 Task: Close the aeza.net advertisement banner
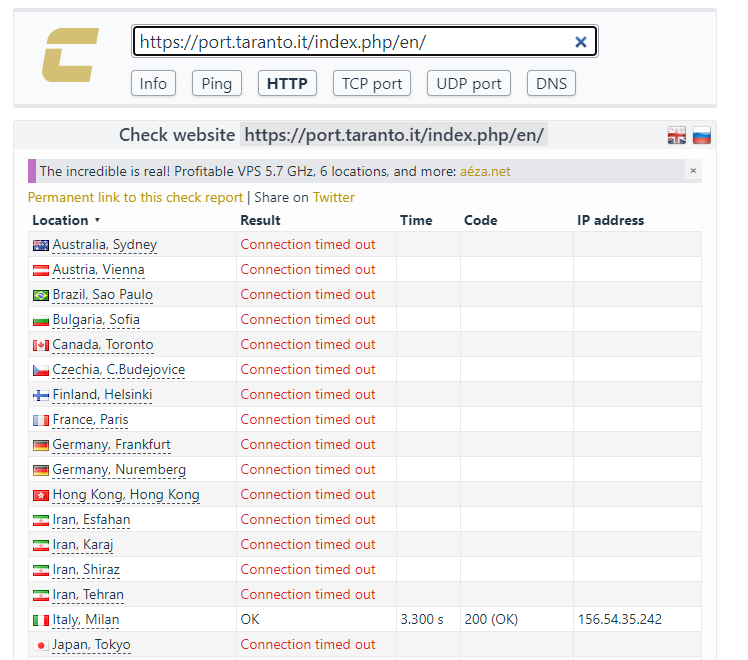(x=692, y=171)
